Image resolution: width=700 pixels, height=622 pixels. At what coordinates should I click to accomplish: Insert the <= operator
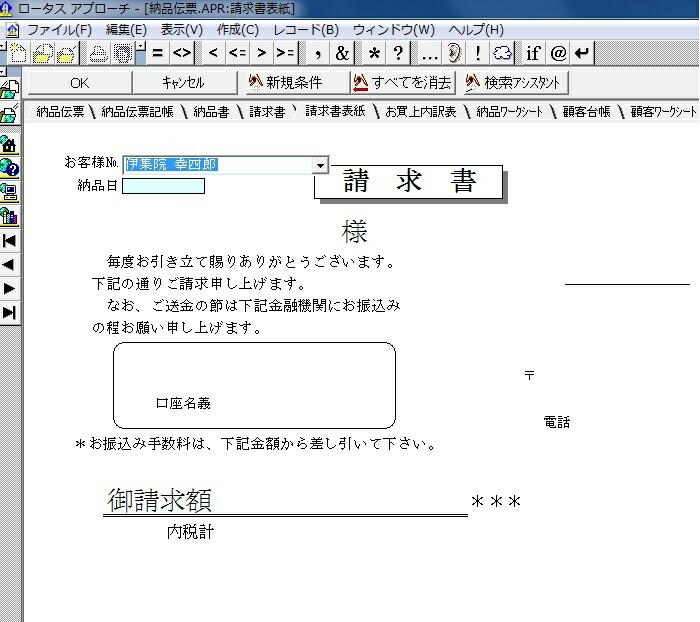pos(238,53)
